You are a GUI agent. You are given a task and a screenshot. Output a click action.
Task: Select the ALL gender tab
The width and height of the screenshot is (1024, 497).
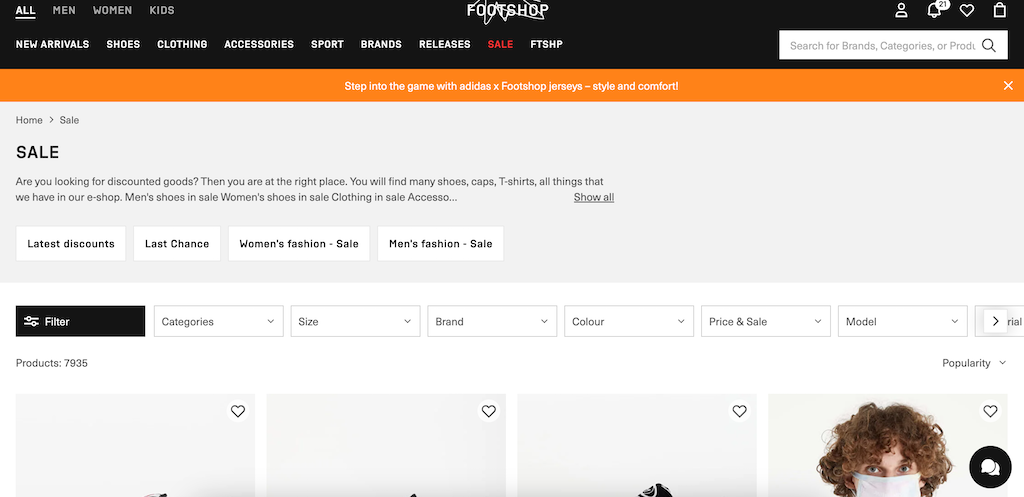coord(25,10)
